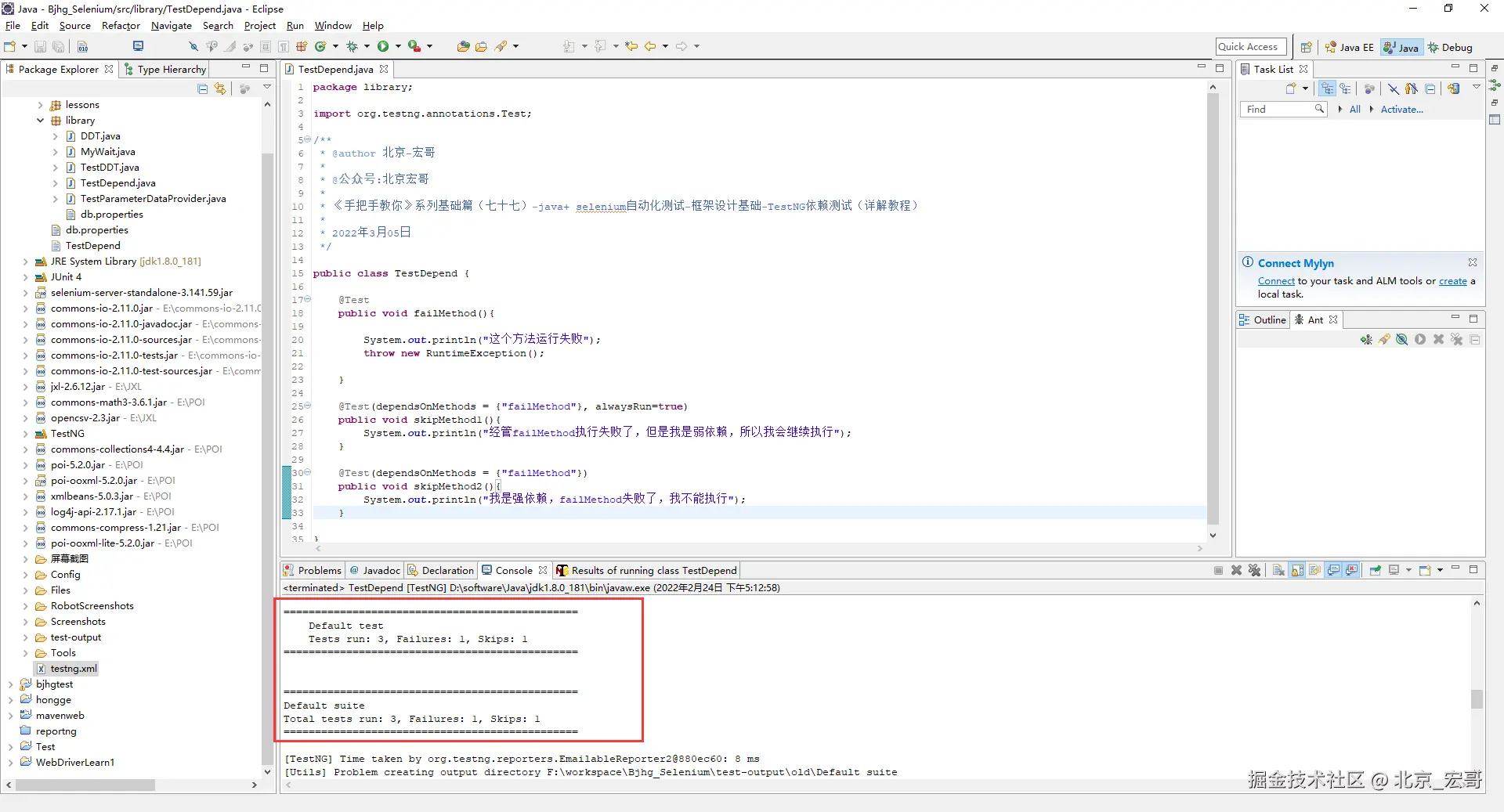
Task: Toggle Show Whitespace Characters in toolbar
Action: (284, 46)
